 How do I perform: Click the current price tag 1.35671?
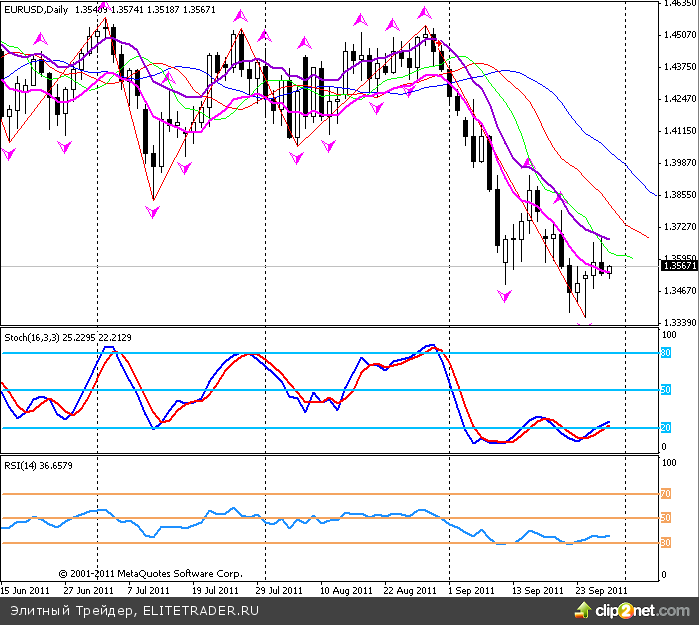click(x=676, y=266)
